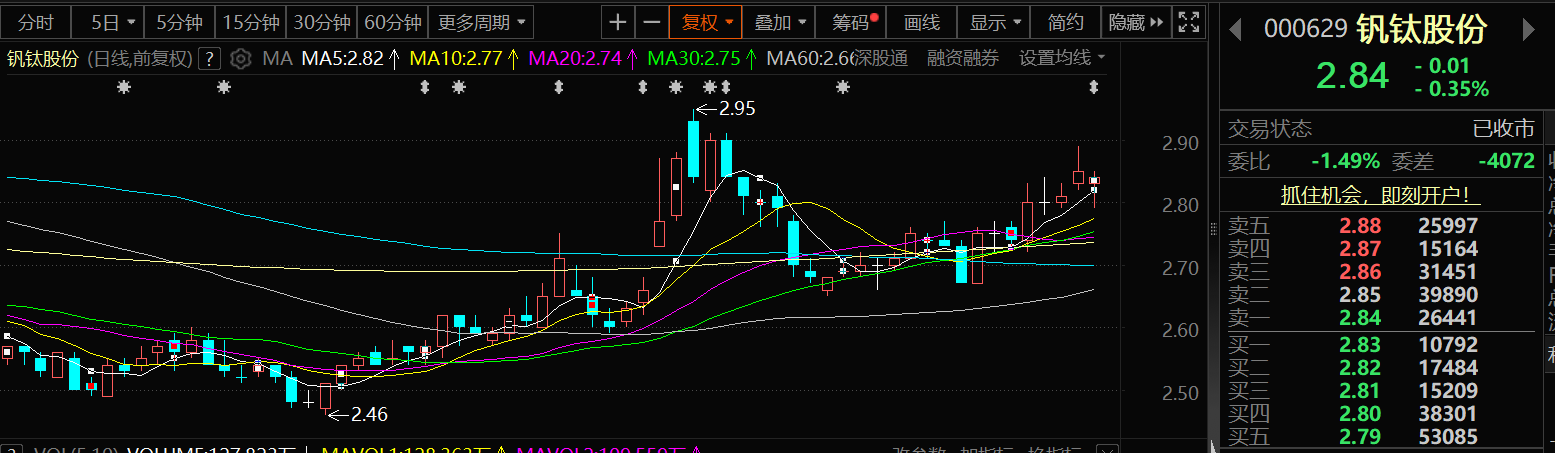Click the 隐藏 hide panel button
Image resolution: width=1555 pixels, height=453 pixels.
pos(1135,22)
